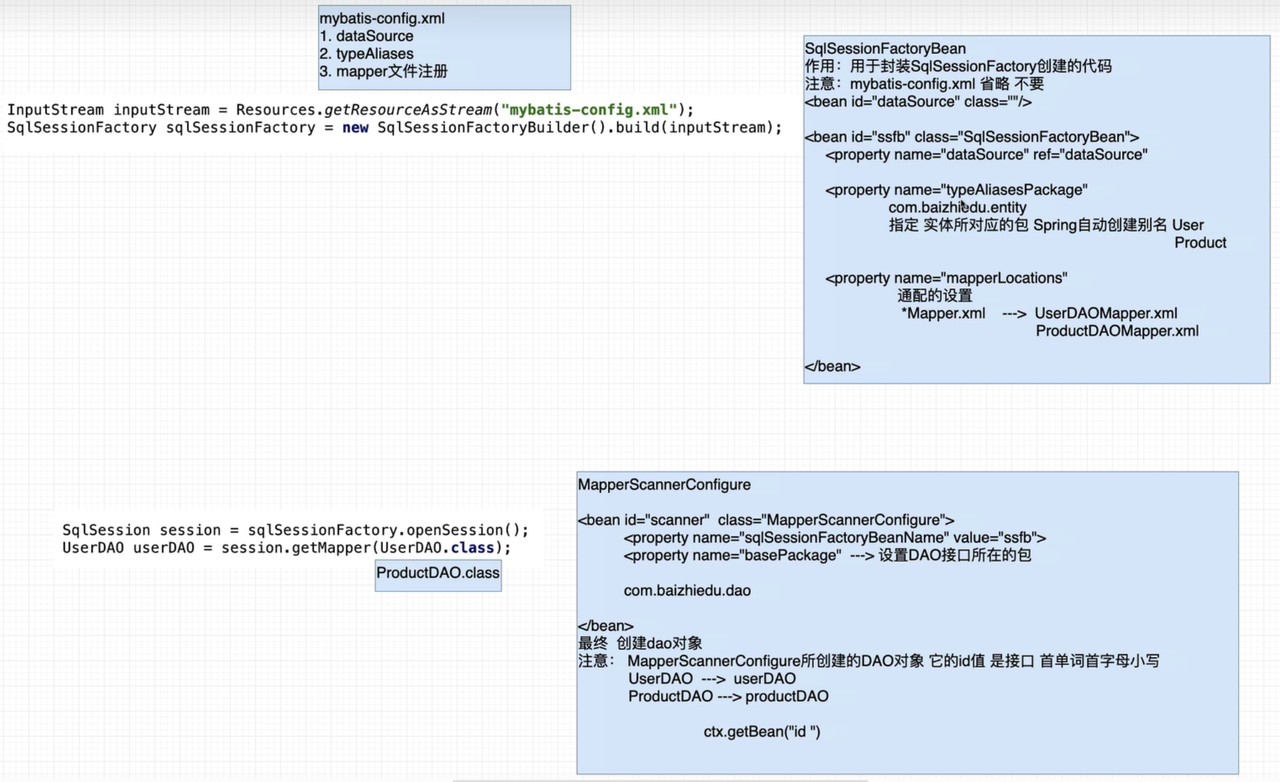Viewport: 1280px width, 782px height.
Task: Click the "1. dataSource" list line
Action: pos(366,36)
